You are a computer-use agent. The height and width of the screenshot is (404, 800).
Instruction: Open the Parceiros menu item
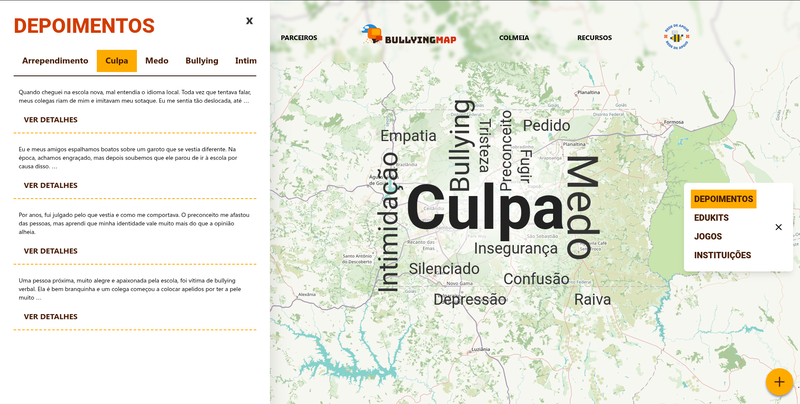point(299,38)
